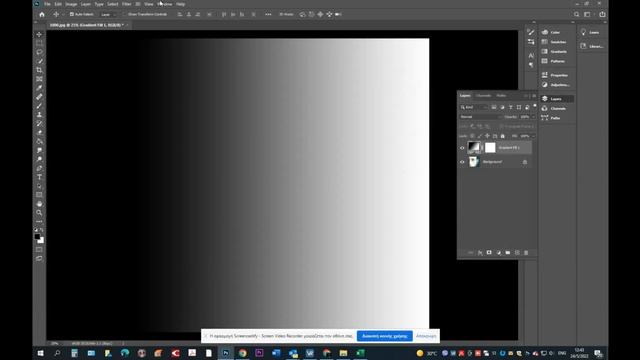The image size is (640, 360).
Task: Toggle lock all padlock in Layers panel
Action: (503, 136)
